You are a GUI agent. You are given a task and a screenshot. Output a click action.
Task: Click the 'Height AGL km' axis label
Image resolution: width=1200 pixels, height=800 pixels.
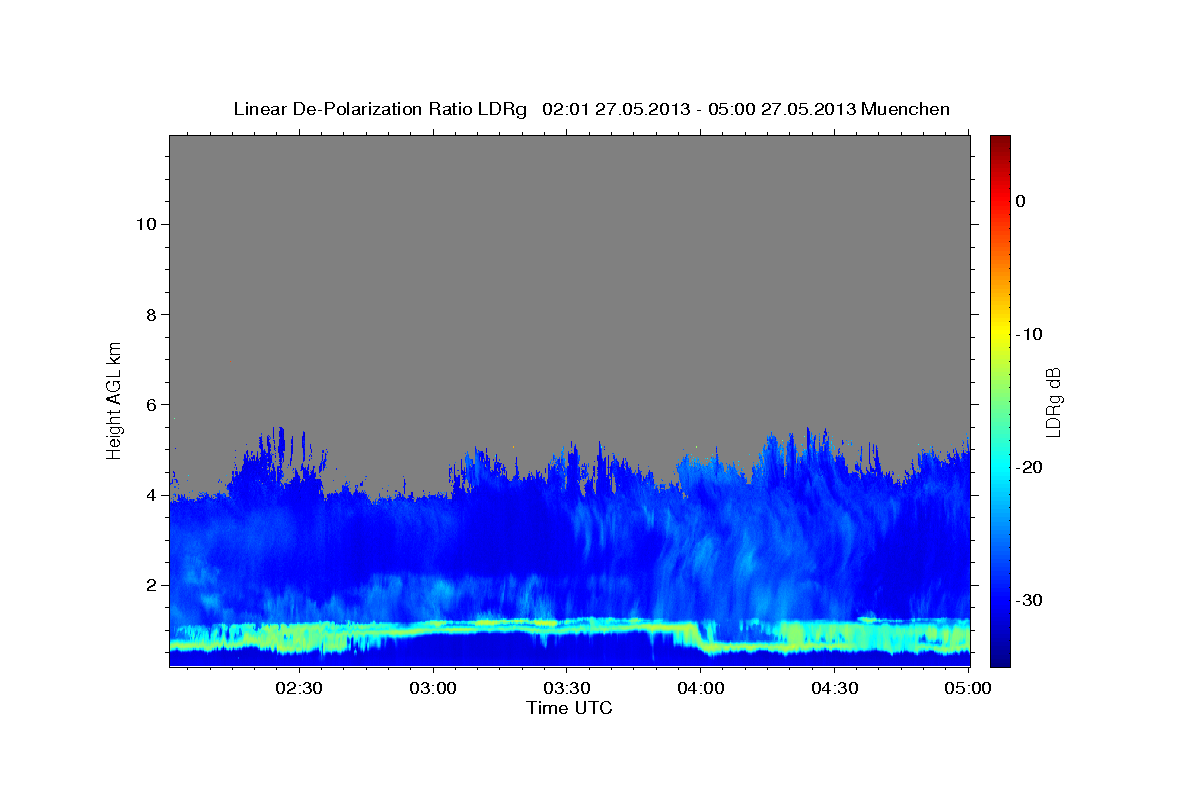click(x=115, y=399)
